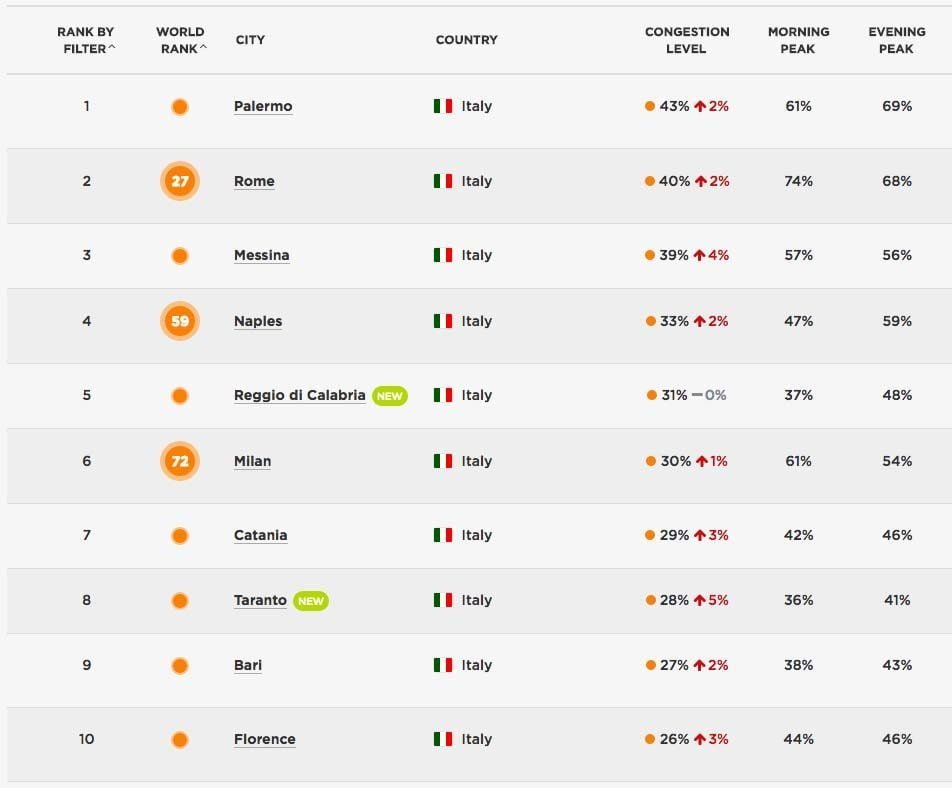
Task: Click Naples' world rank 59 badge
Action: click(x=180, y=321)
